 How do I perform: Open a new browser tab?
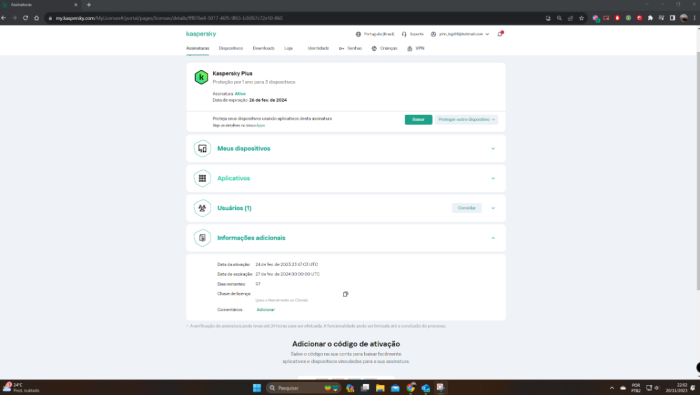89,4
